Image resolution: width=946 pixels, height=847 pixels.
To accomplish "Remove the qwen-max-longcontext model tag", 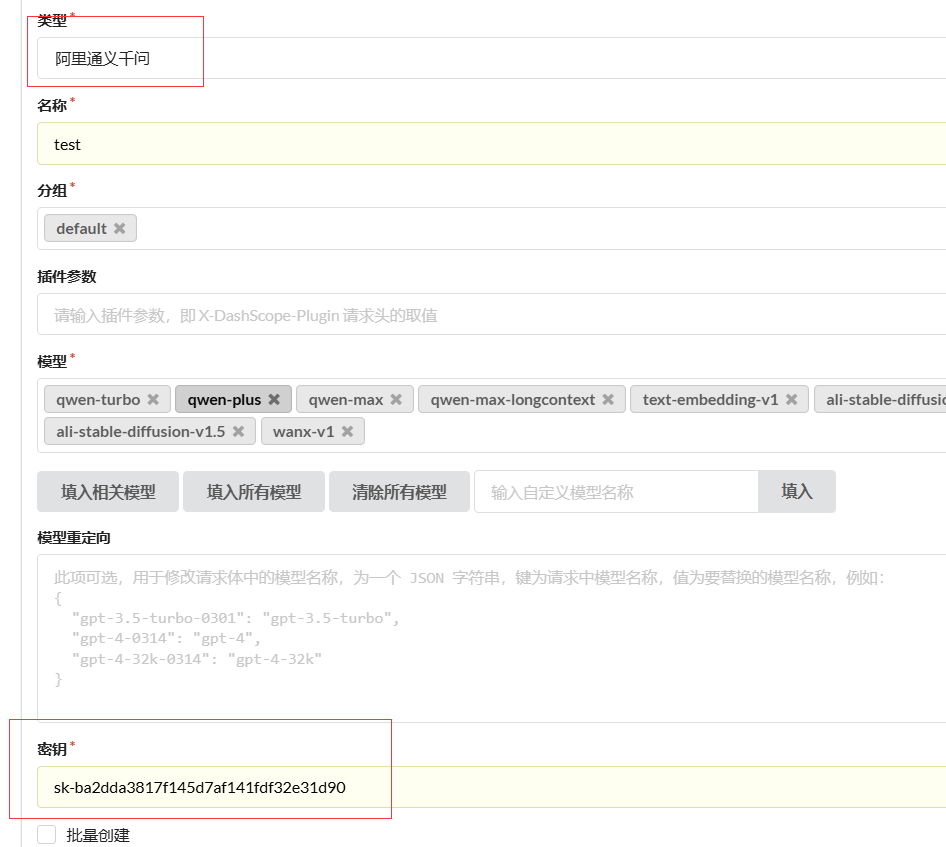I will click(x=608, y=400).
